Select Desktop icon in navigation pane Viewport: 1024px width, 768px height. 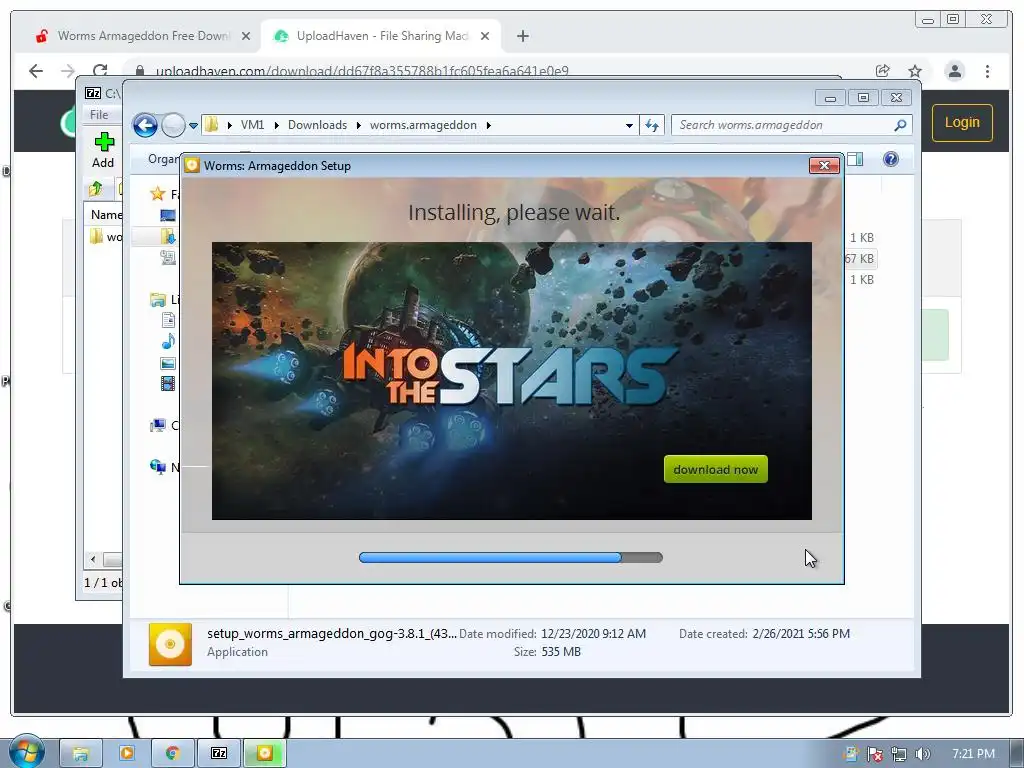coord(168,215)
